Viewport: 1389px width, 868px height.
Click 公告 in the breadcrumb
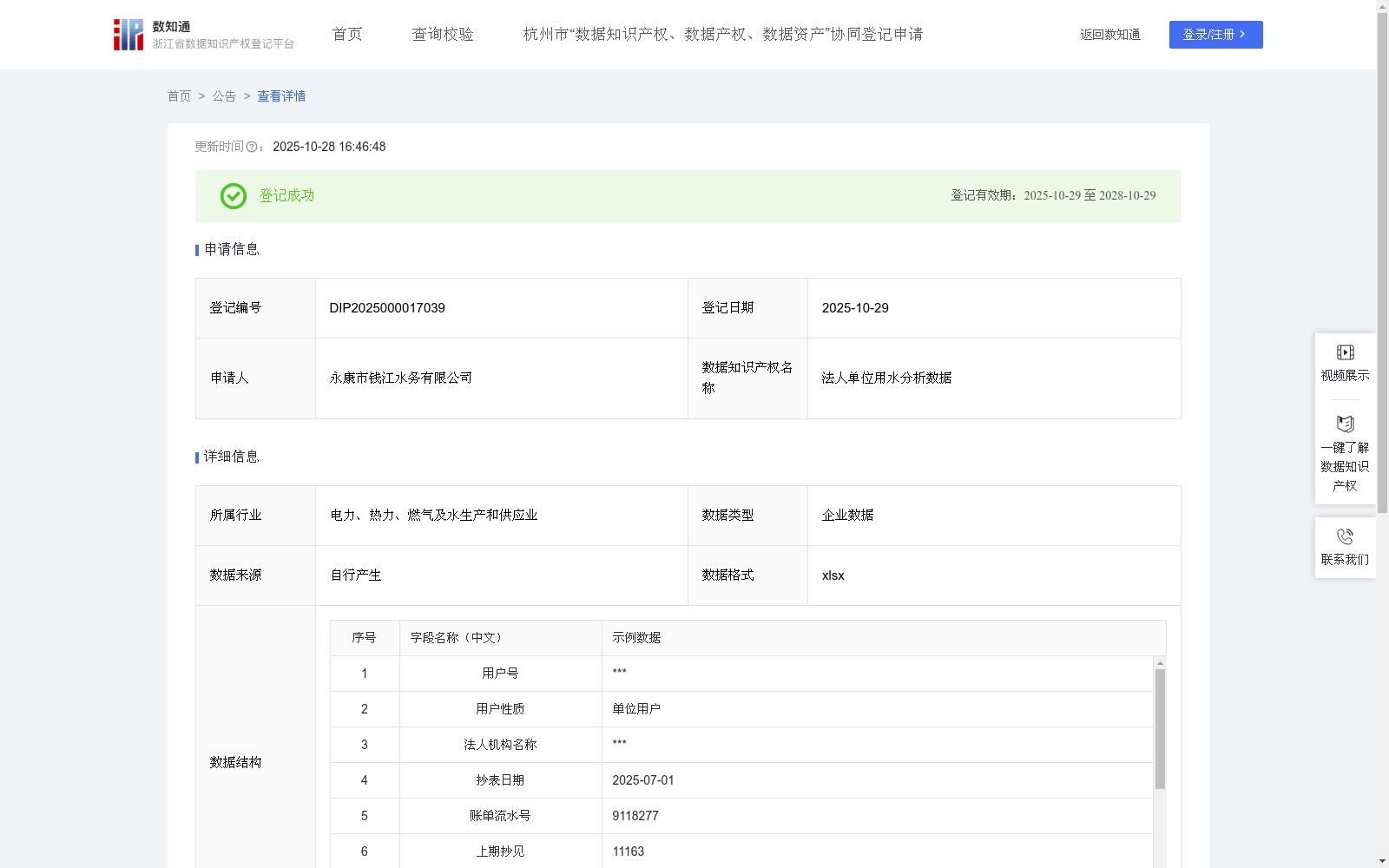(x=224, y=96)
